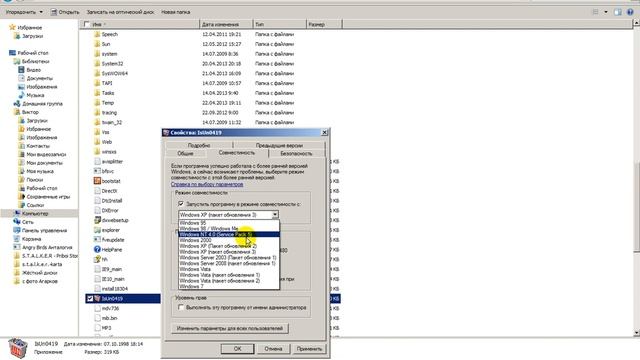Toggle the preview pane toolbar icon

pyautogui.click(x=618, y=12)
